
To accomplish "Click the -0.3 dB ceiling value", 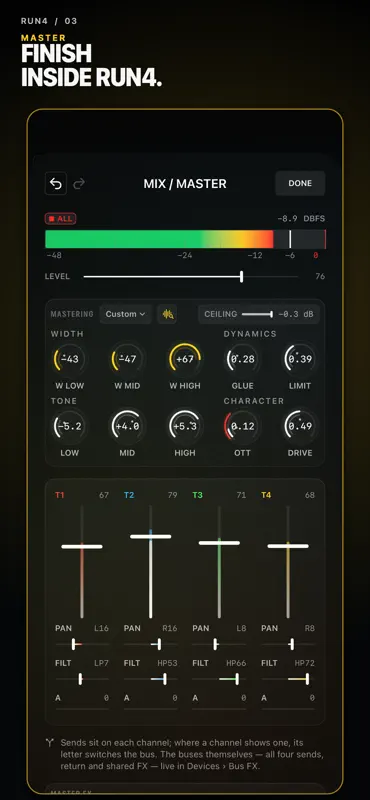I will (x=296, y=314).
